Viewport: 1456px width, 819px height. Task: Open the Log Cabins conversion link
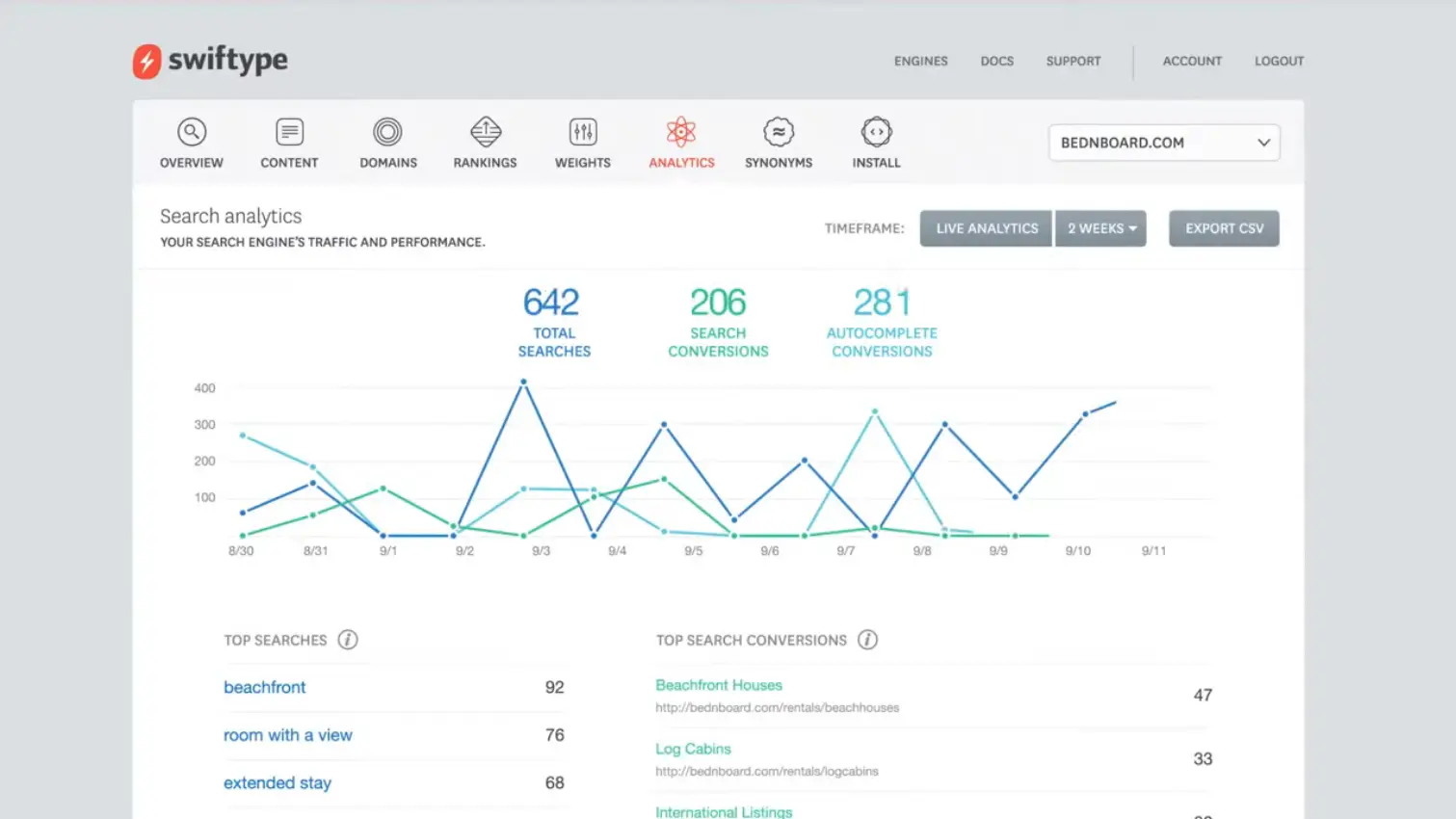tap(693, 749)
